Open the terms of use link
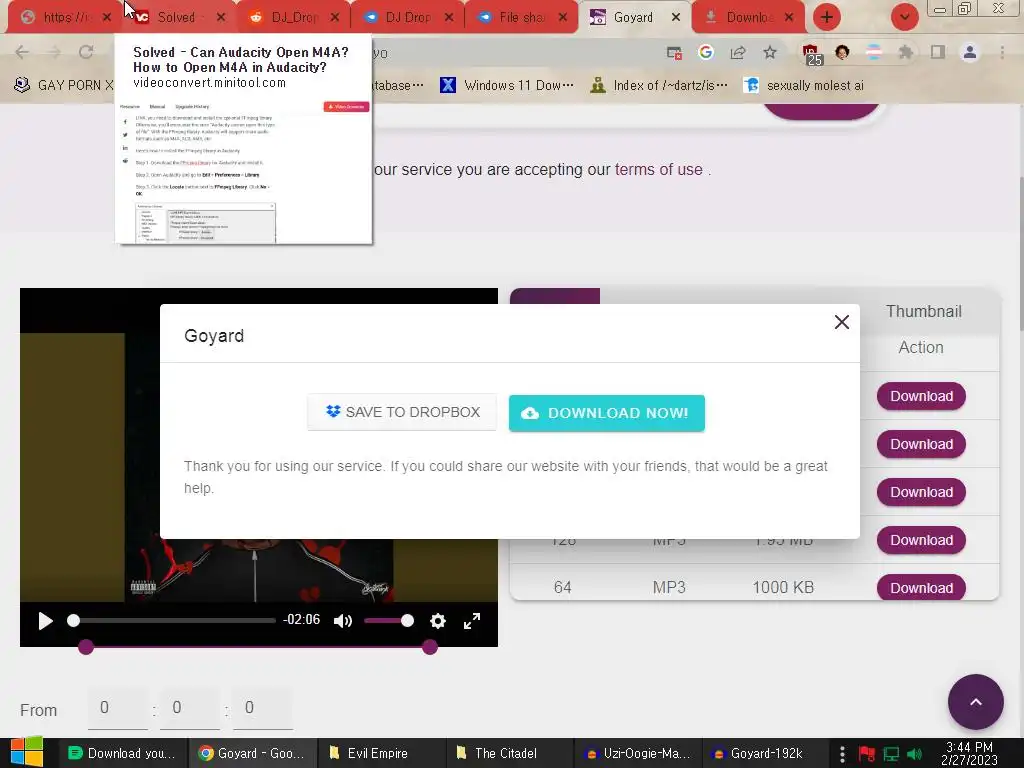Screen dimensions: 1024x768 point(658,169)
